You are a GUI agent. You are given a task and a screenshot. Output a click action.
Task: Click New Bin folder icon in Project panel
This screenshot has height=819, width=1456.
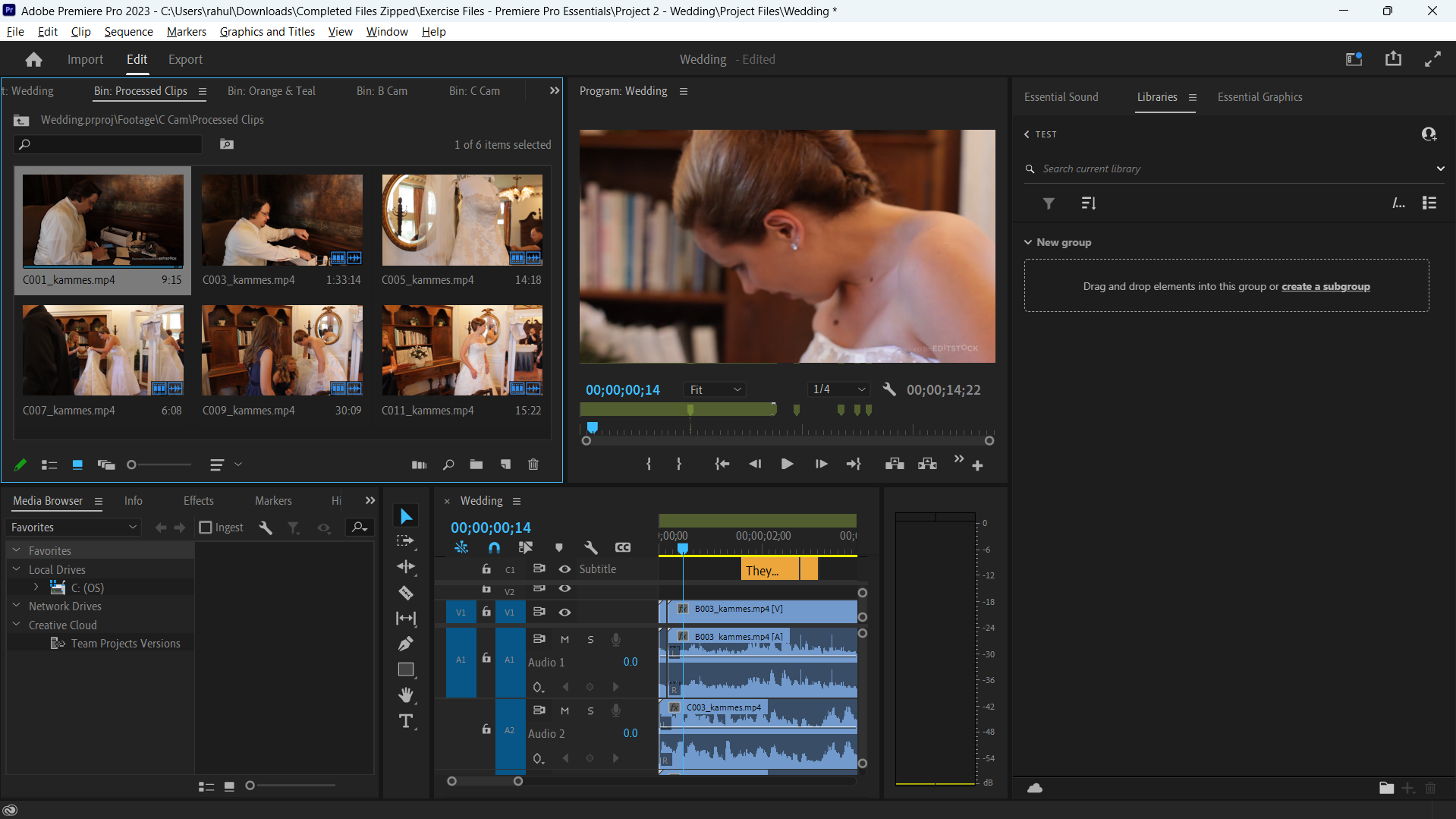click(x=476, y=465)
